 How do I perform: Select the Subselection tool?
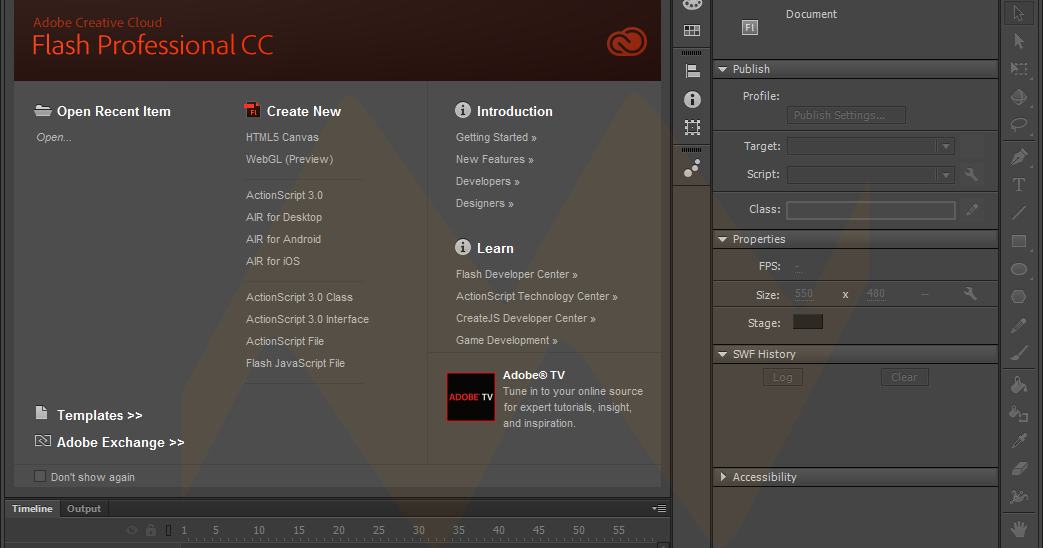pos(1018,41)
